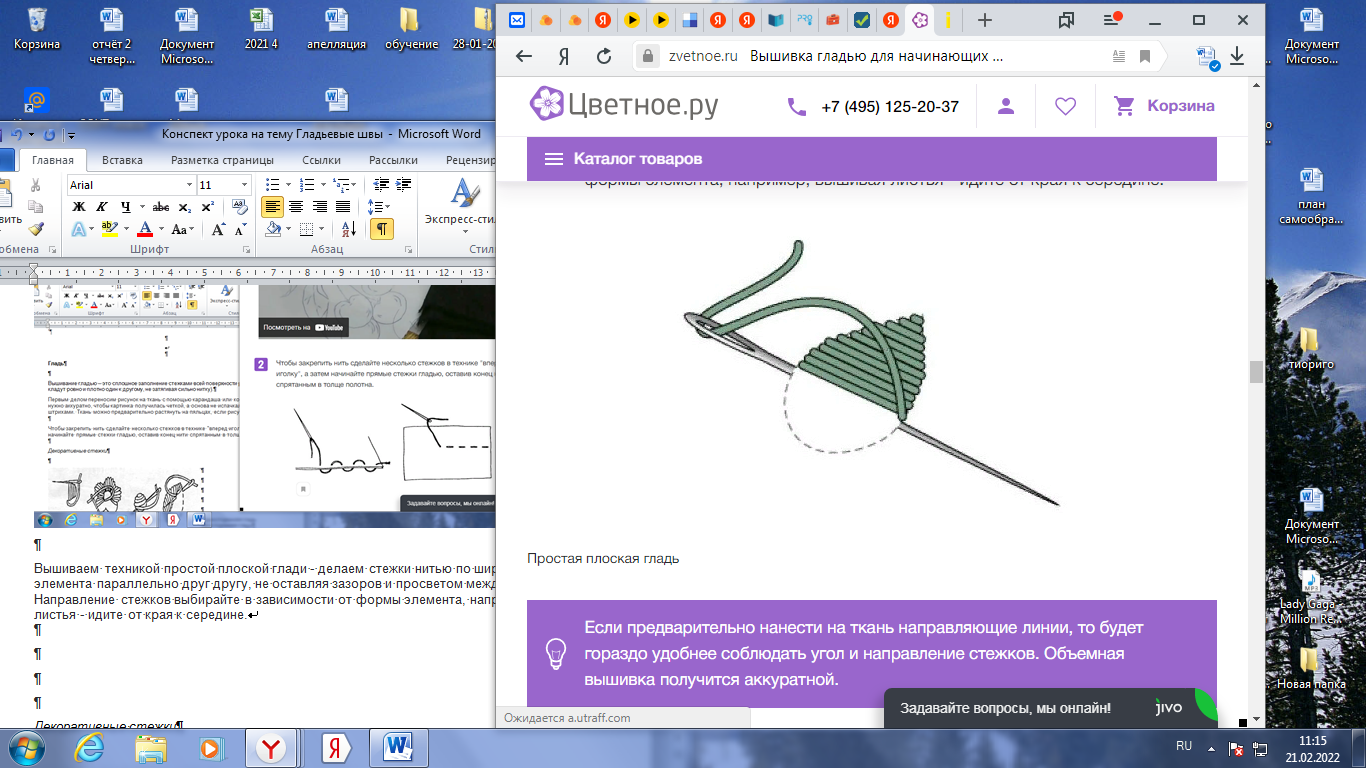The width and height of the screenshot is (1366, 768).
Task: Click Italic (К) in Word ribbon
Action: pyautogui.click(x=101, y=207)
